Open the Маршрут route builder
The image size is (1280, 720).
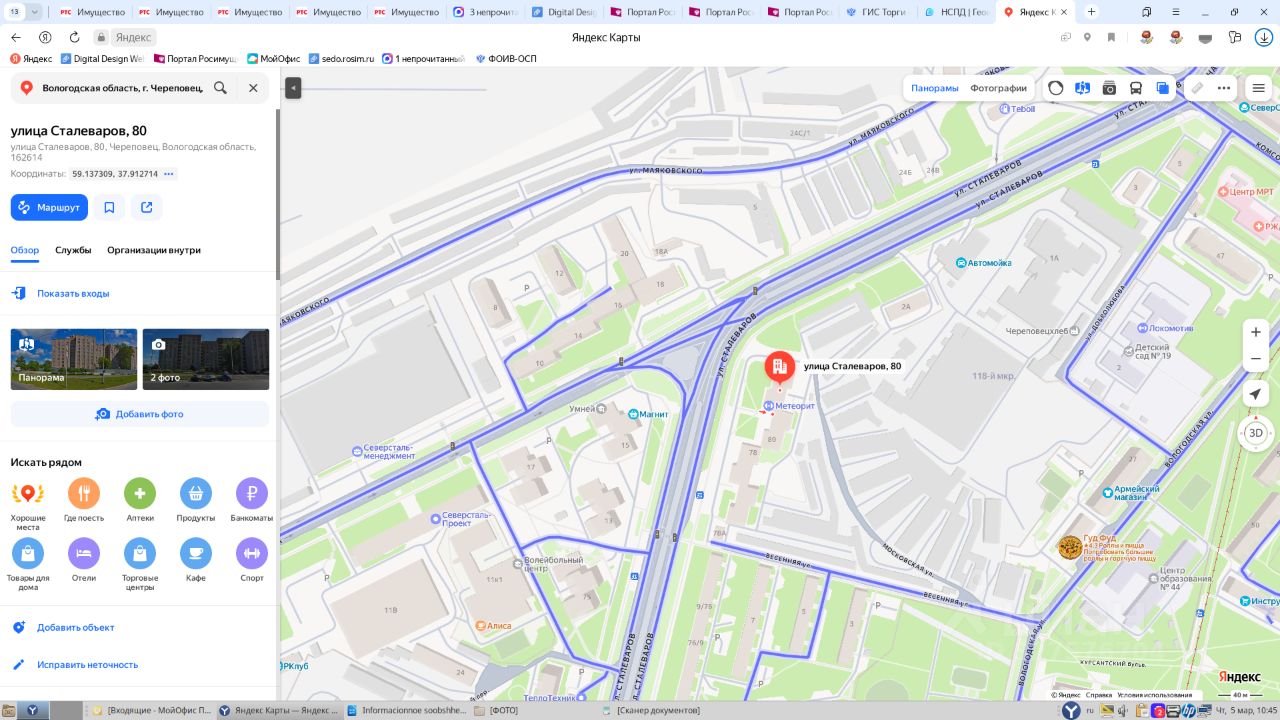point(49,207)
